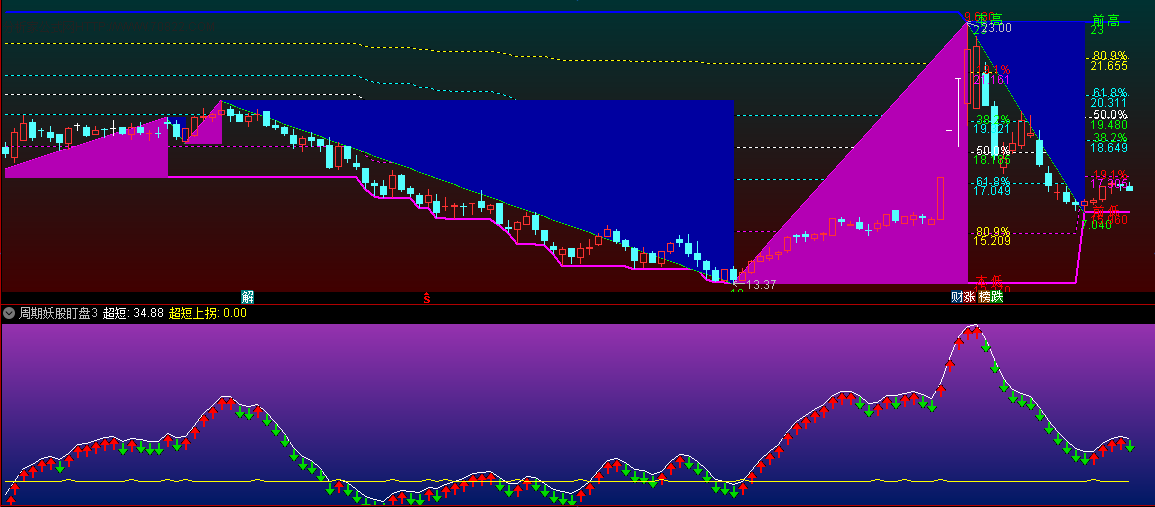The image size is (1155, 507).
Task: Click the 17.049 retracement price label
Action: click(991, 191)
